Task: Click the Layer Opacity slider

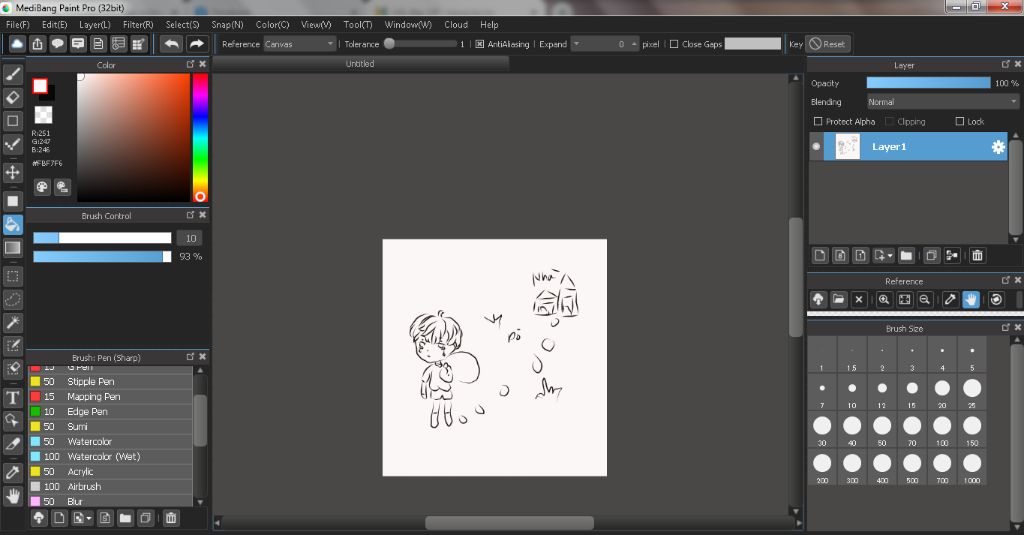Action: (928, 83)
